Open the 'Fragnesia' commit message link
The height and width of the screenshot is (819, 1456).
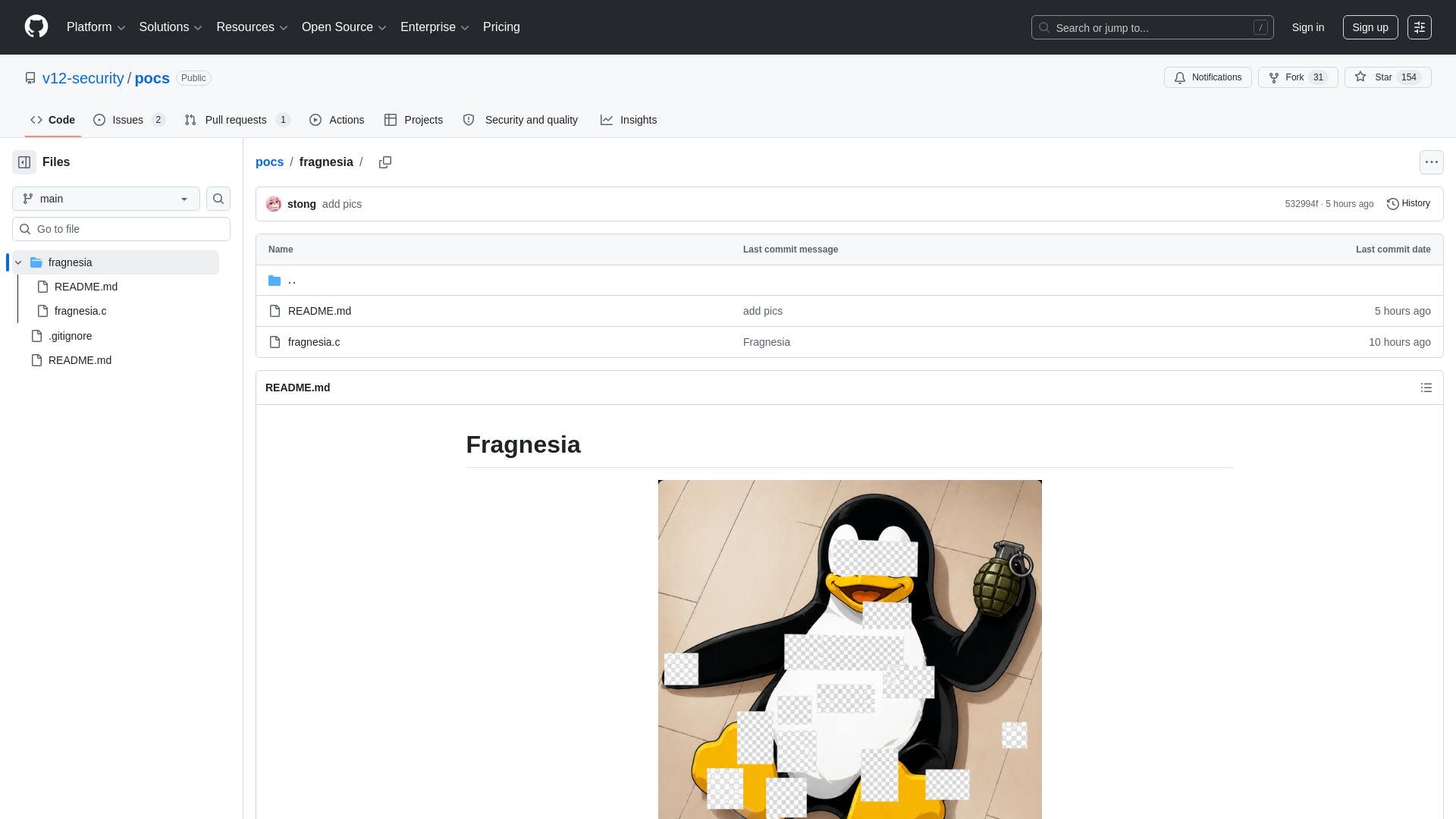767,342
